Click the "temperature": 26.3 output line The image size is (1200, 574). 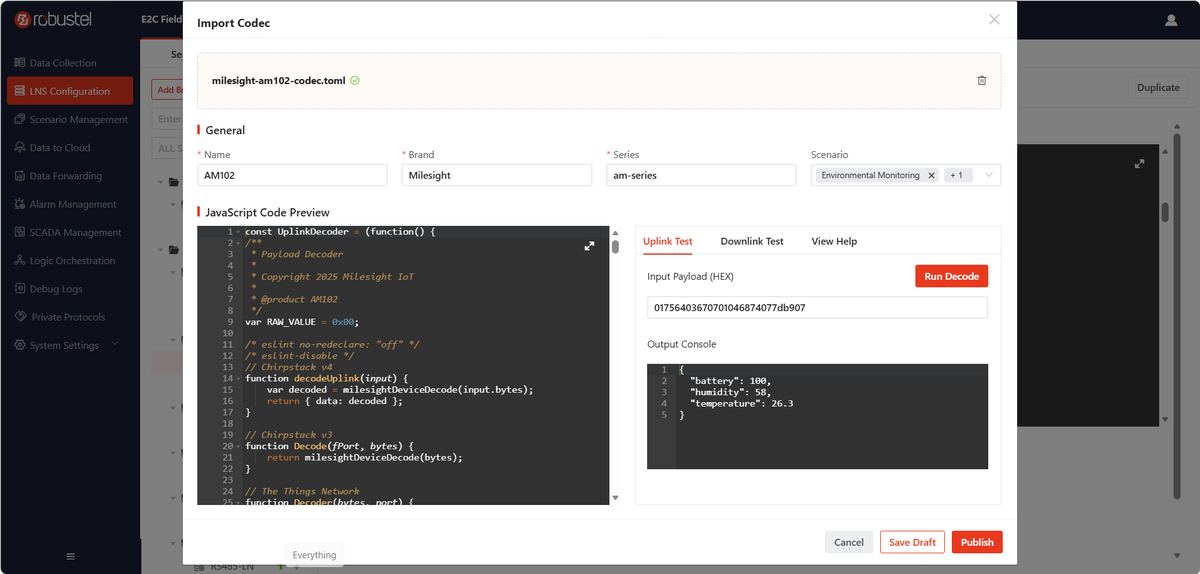[x=741, y=403]
